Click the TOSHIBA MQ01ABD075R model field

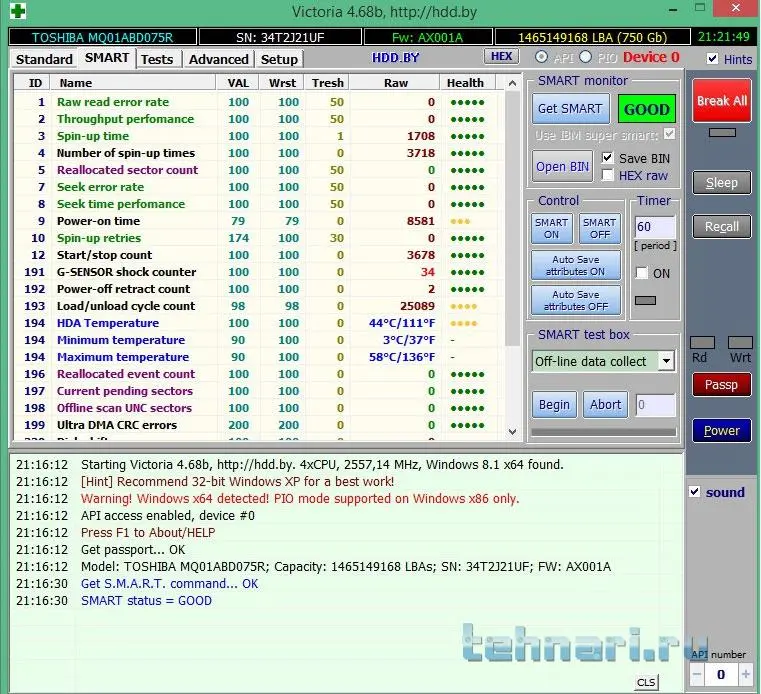[102, 37]
